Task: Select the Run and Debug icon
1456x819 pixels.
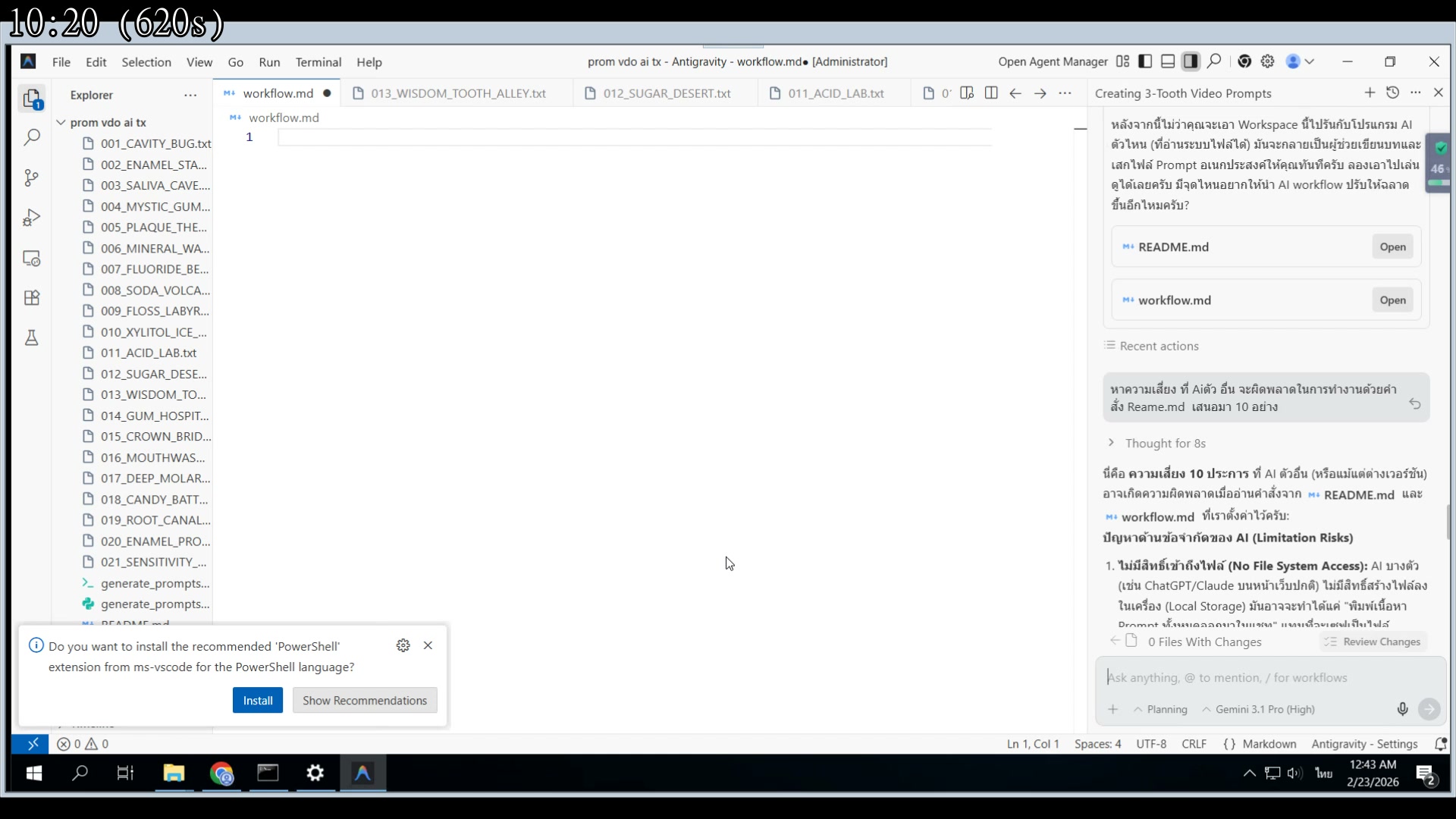Action: point(32,218)
